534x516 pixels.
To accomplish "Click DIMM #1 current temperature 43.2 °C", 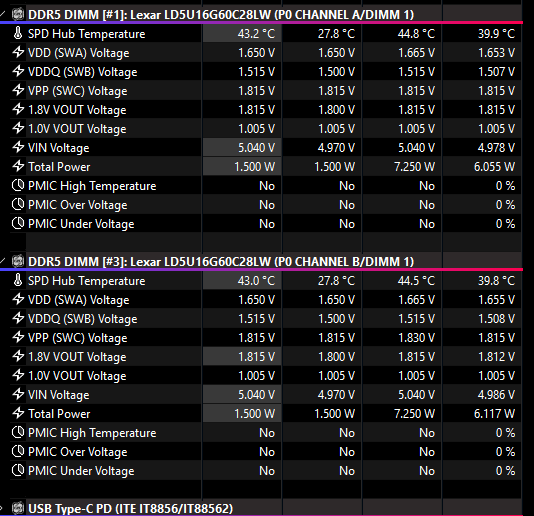I will point(256,34).
